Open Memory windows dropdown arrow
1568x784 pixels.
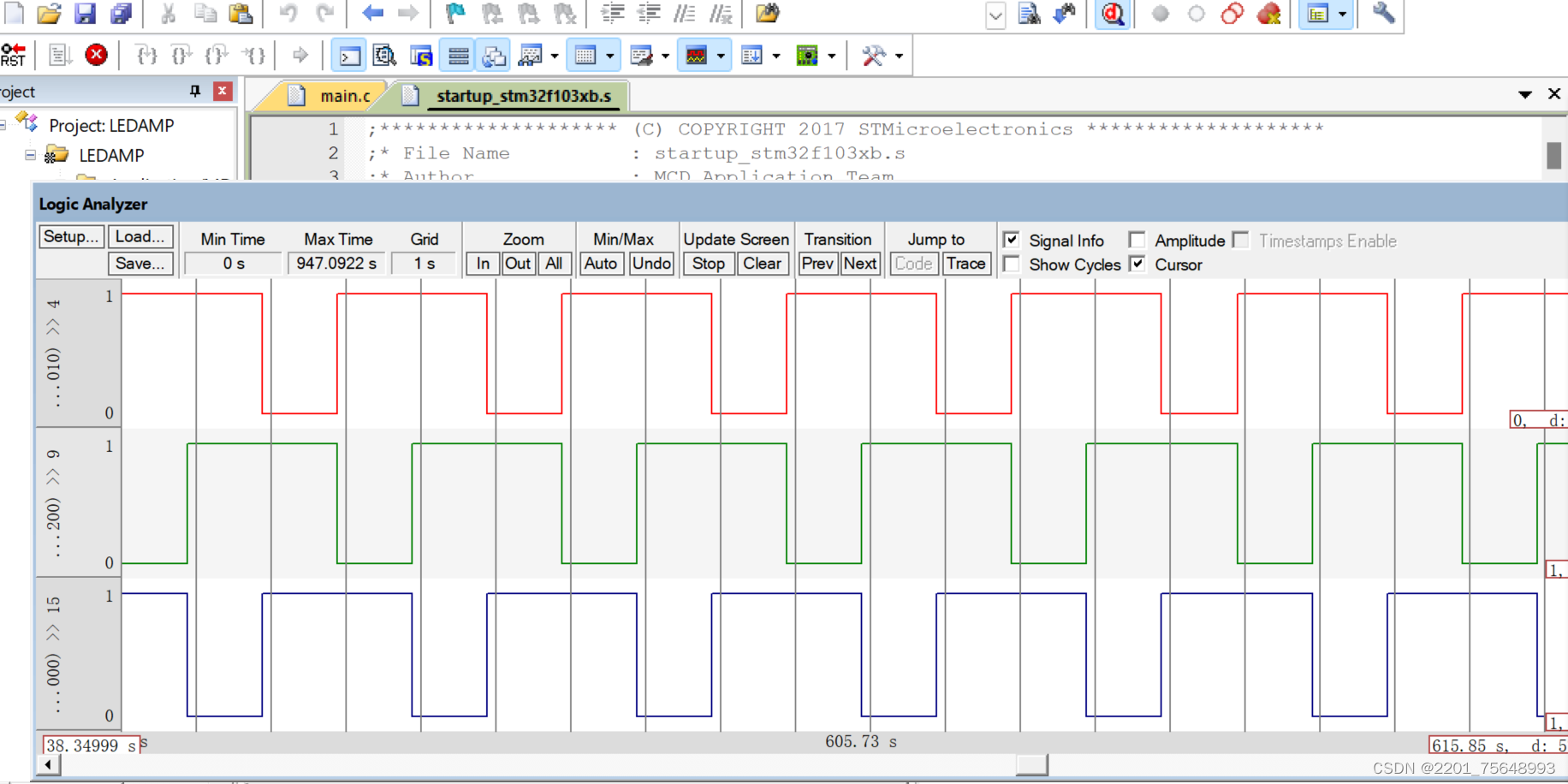point(610,56)
